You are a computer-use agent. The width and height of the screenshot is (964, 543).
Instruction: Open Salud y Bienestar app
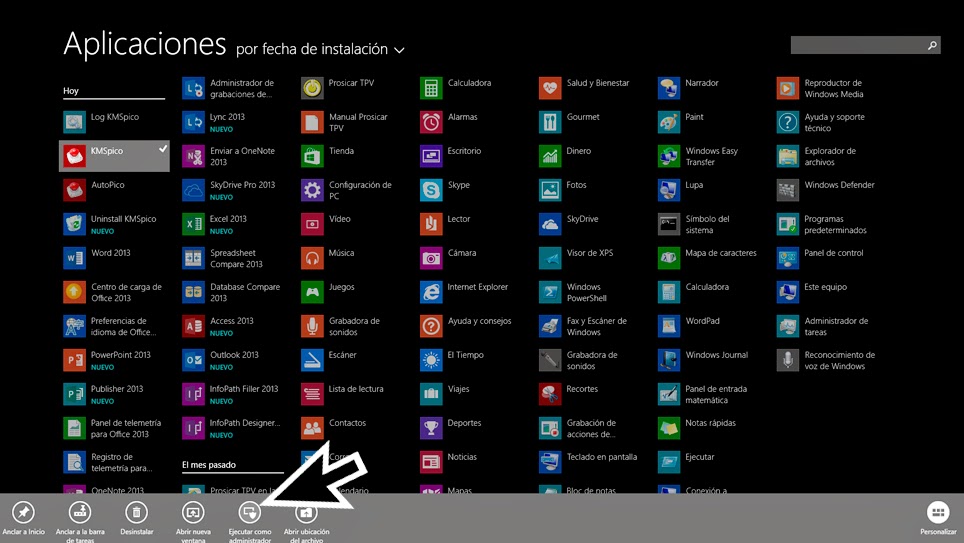point(585,88)
